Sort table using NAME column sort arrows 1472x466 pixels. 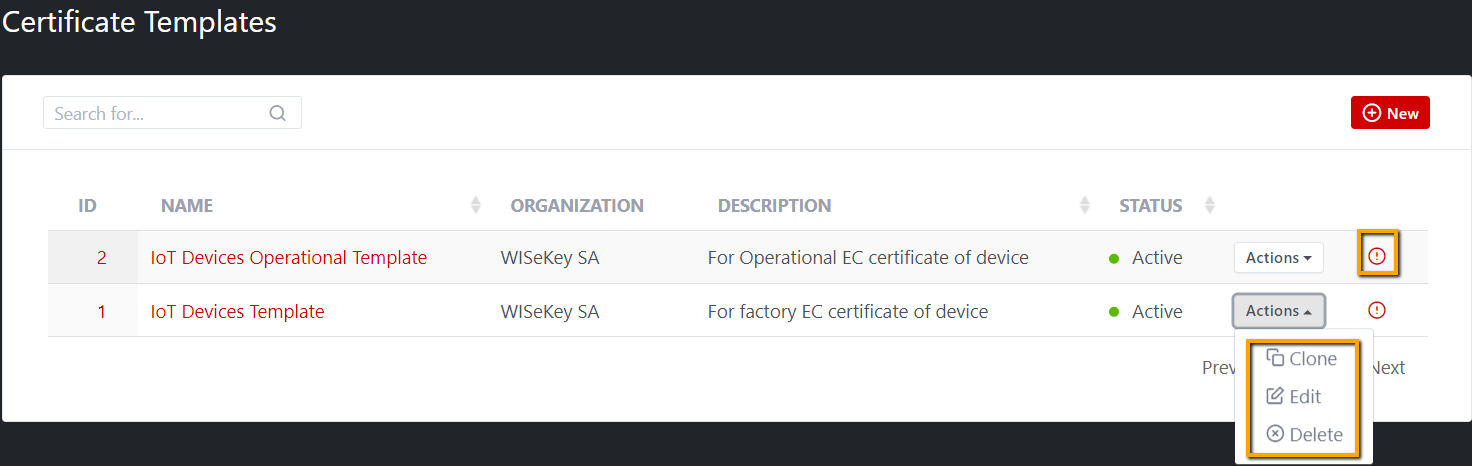pyautogui.click(x=476, y=205)
